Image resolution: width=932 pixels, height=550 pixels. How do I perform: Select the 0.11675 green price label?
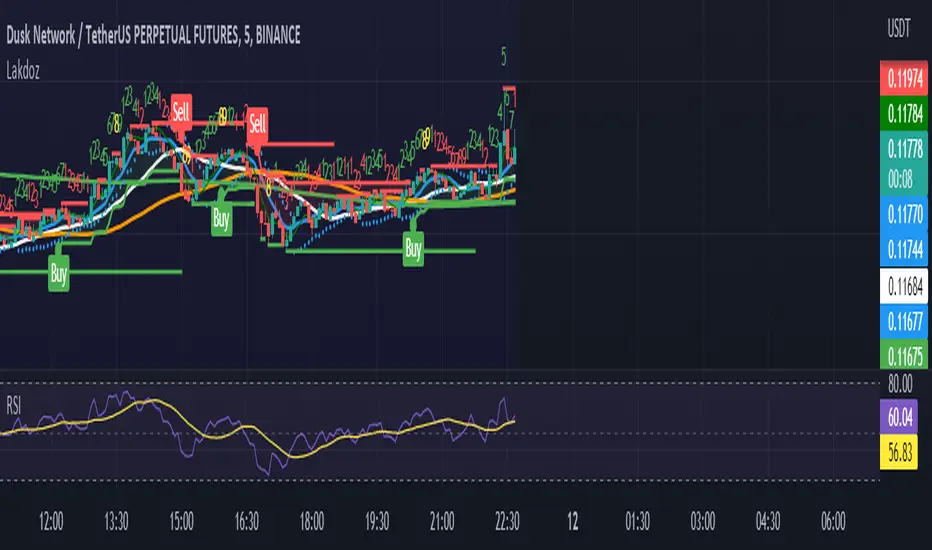903,356
